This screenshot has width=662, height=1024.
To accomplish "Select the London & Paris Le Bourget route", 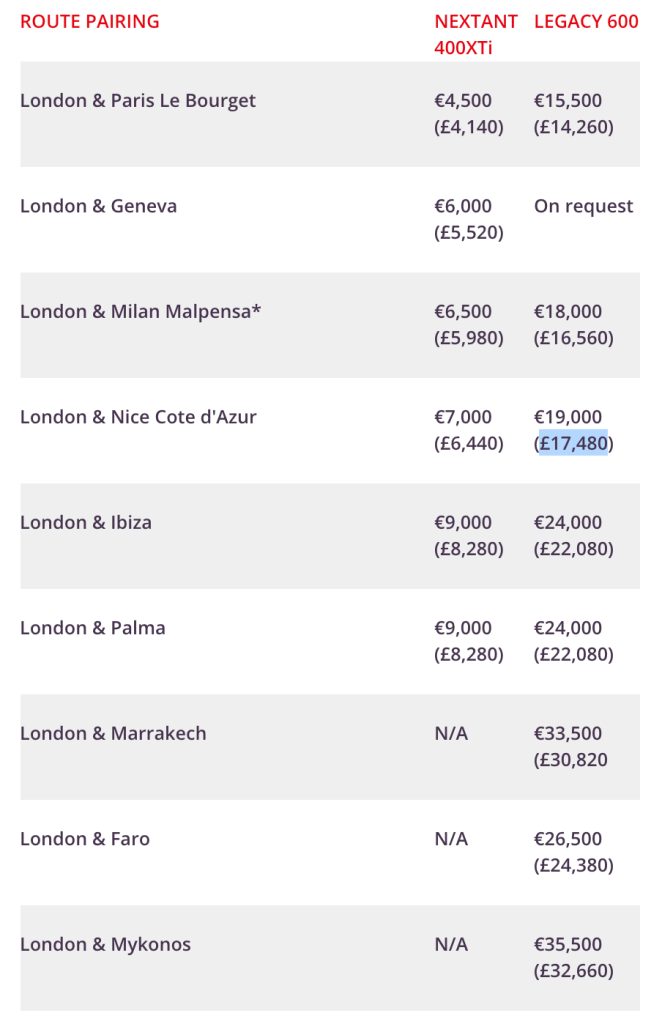I will 138,101.
